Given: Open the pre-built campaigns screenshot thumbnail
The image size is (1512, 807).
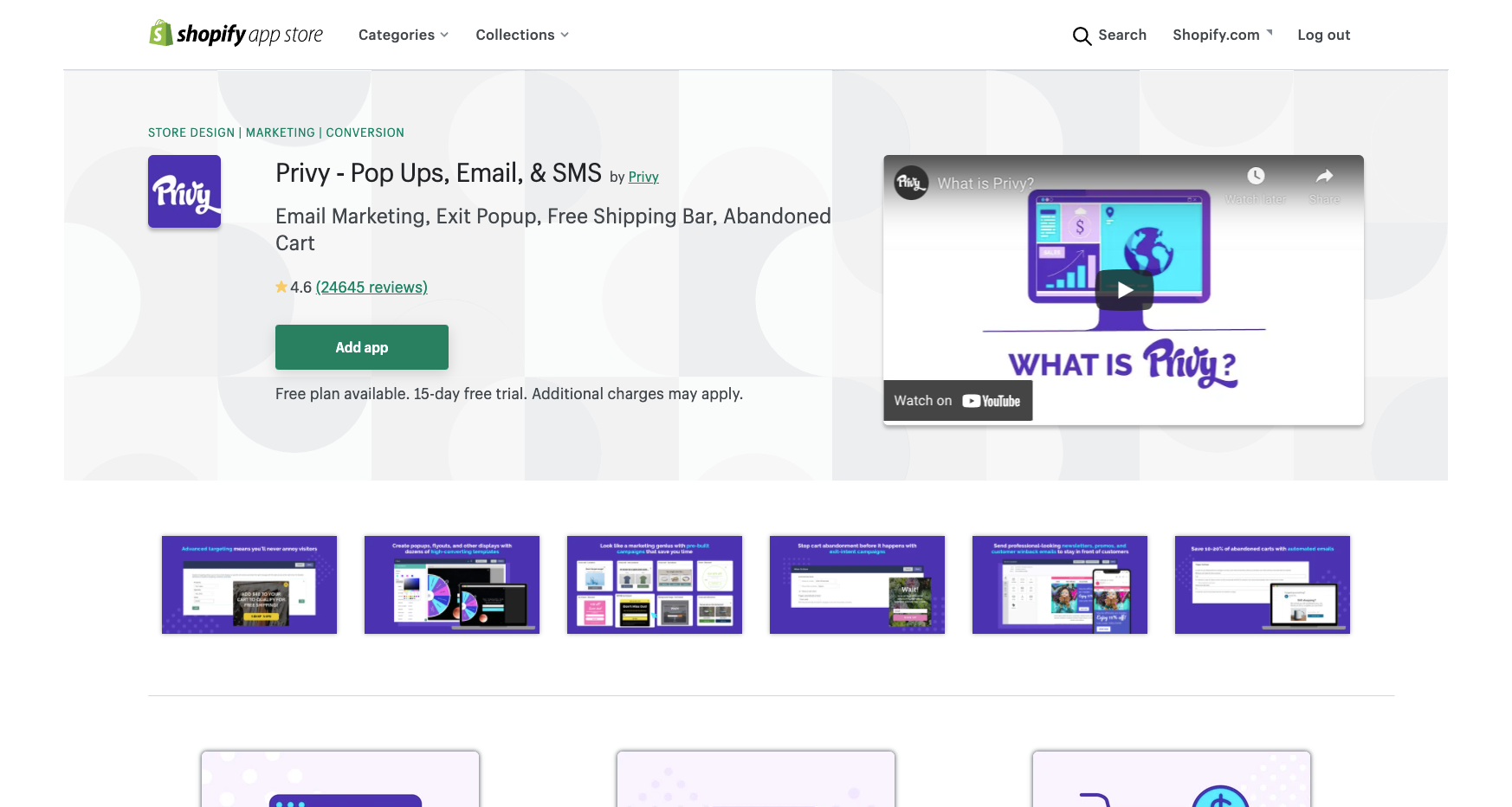Looking at the screenshot, I should (655, 584).
